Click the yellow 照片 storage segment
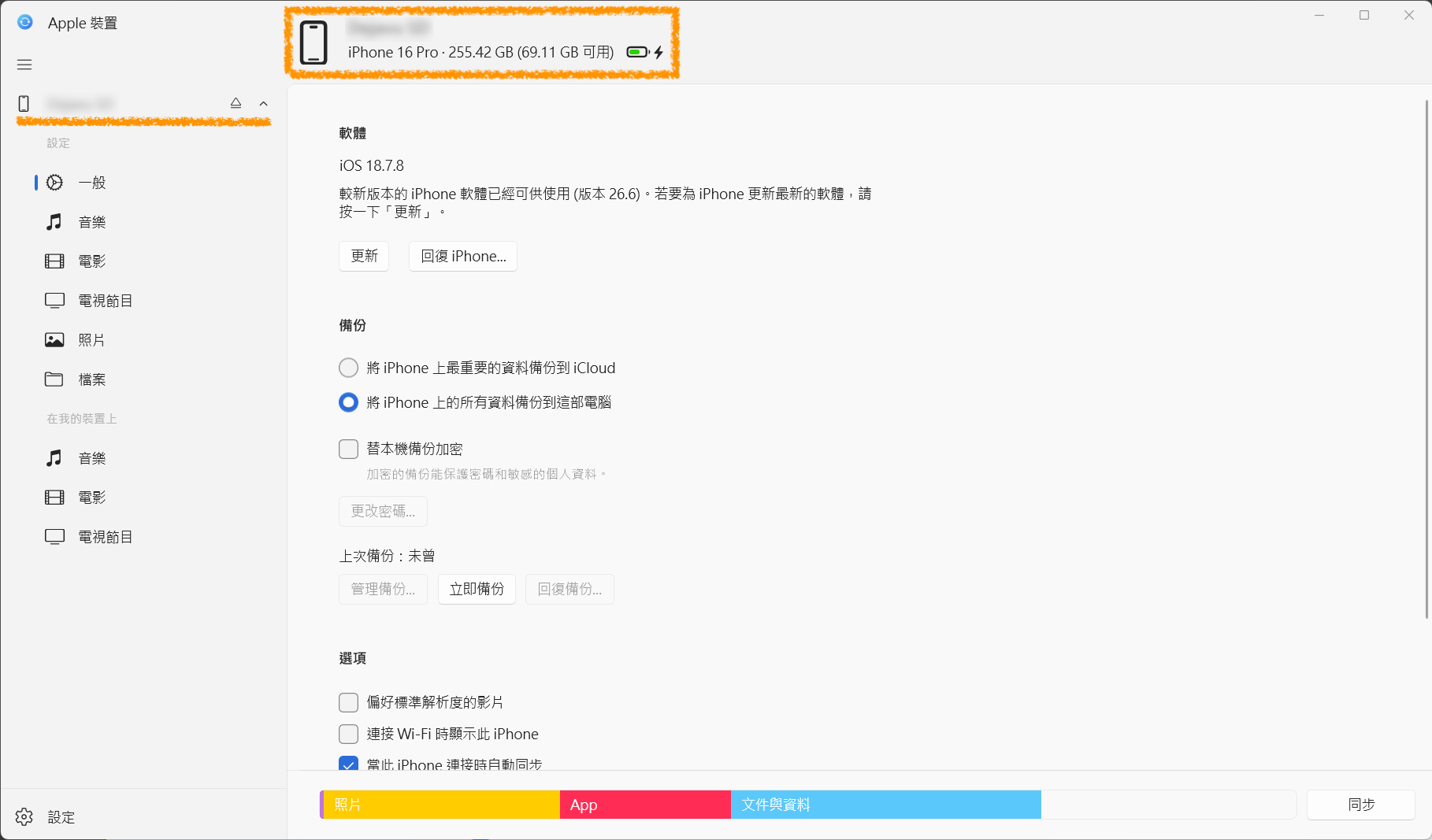This screenshot has height=840, width=1432. 442,805
